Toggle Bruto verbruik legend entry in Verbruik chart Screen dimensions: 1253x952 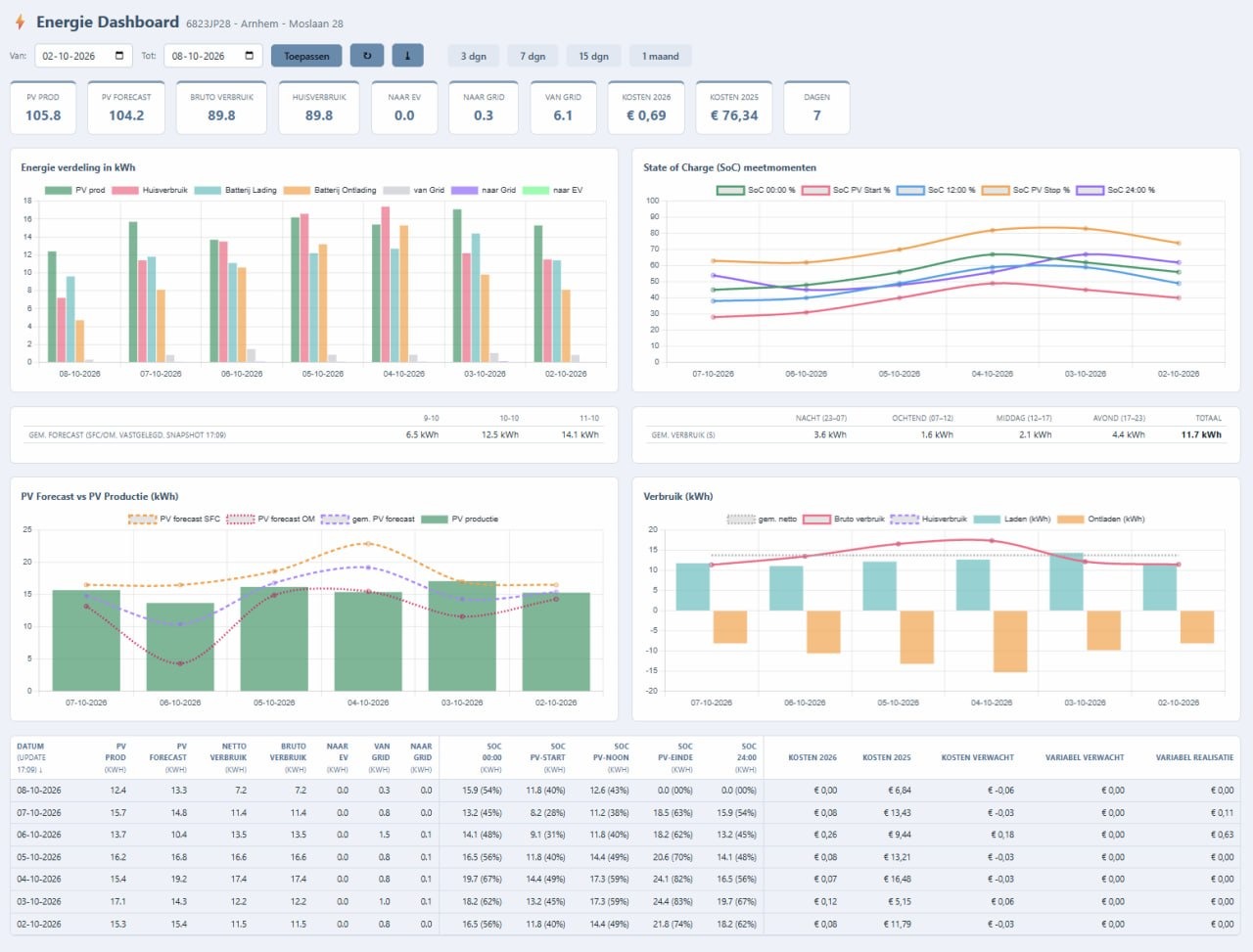point(844,519)
